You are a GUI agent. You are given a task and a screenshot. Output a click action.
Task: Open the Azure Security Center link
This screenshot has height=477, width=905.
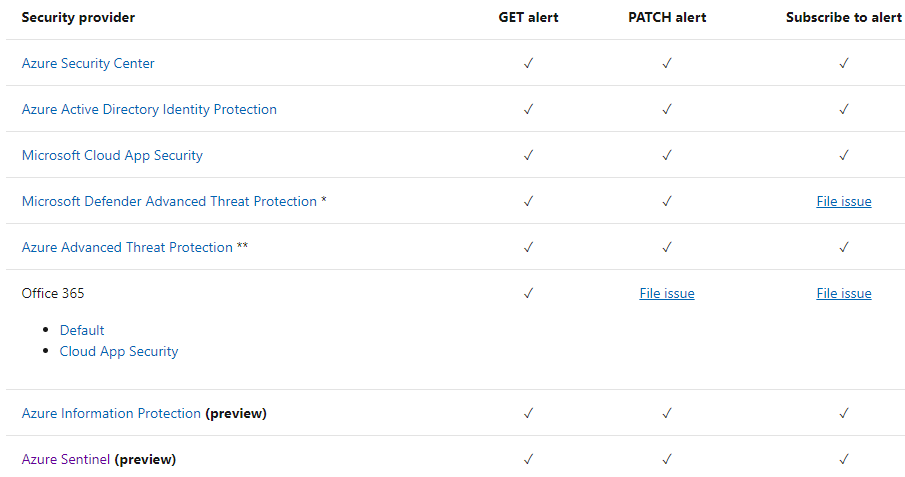click(88, 63)
